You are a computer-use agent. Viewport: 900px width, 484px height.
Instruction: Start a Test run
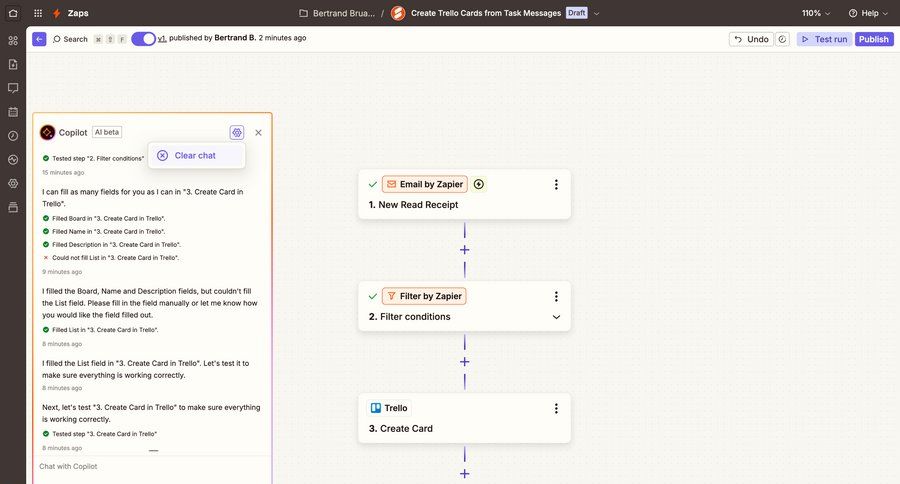[x=824, y=39]
